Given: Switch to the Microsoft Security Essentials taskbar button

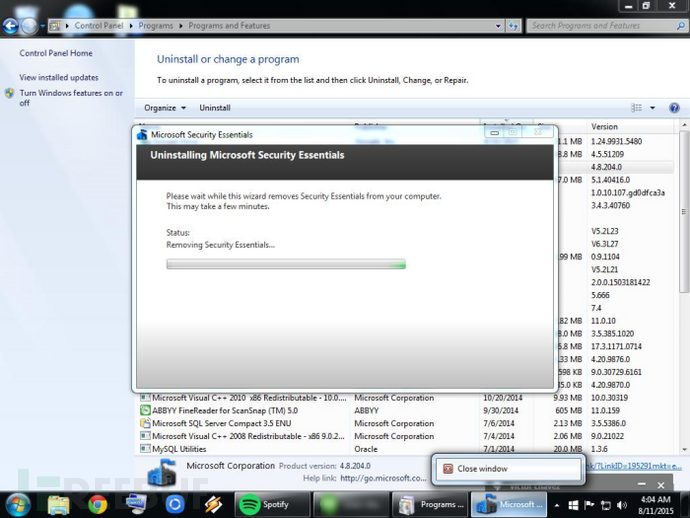Looking at the screenshot, I should pyautogui.click(x=509, y=504).
